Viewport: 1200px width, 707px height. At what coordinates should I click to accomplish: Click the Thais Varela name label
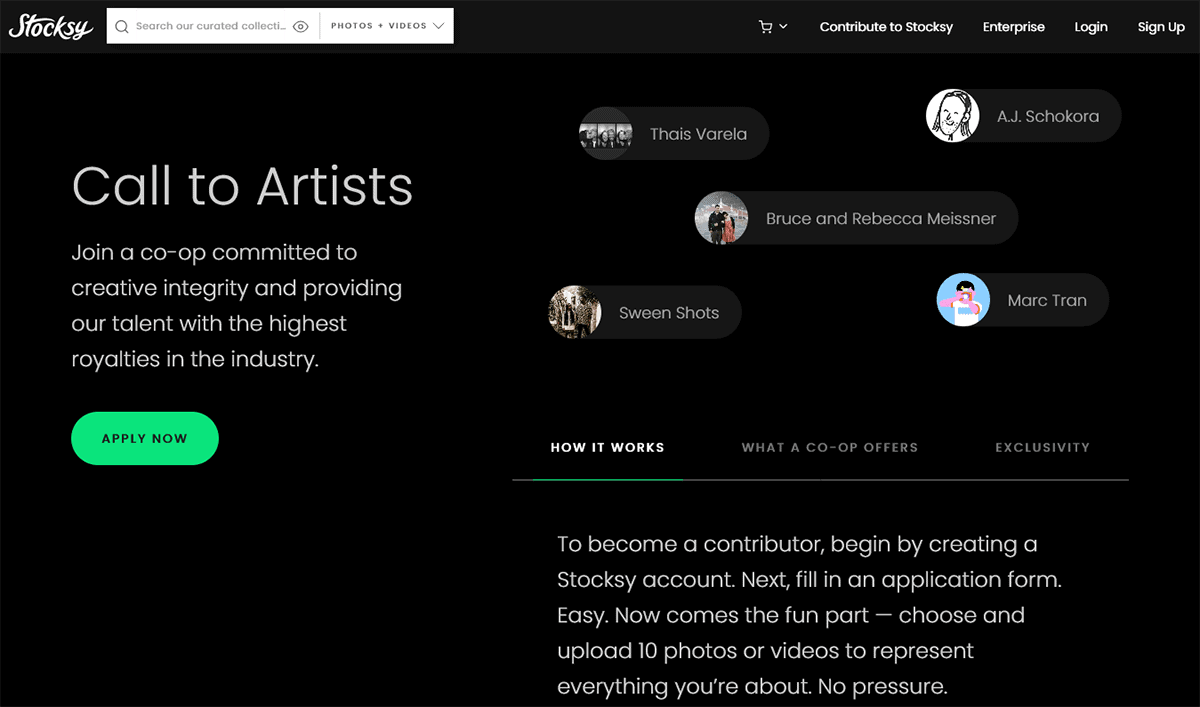pyautogui.click(x=698, y=134)
